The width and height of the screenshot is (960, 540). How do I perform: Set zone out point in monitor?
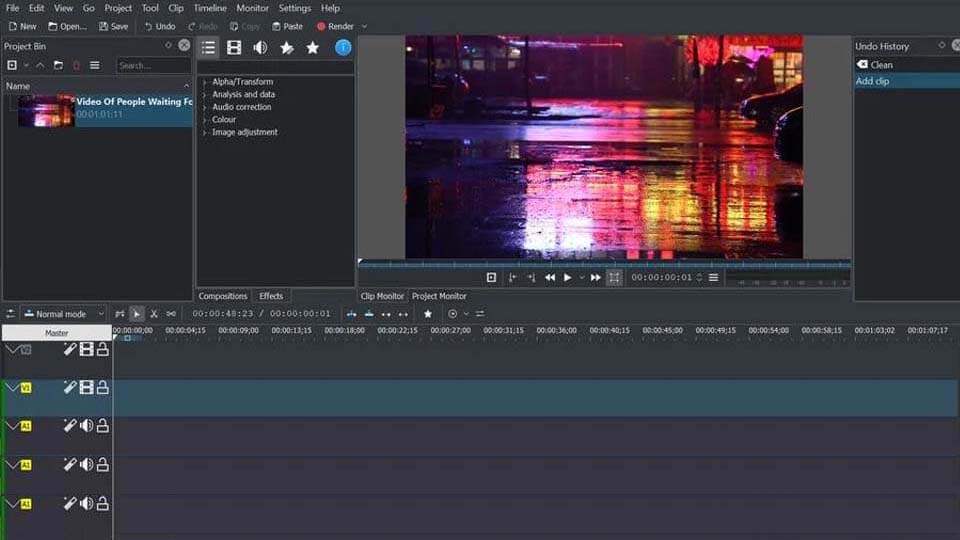point(531,277)
